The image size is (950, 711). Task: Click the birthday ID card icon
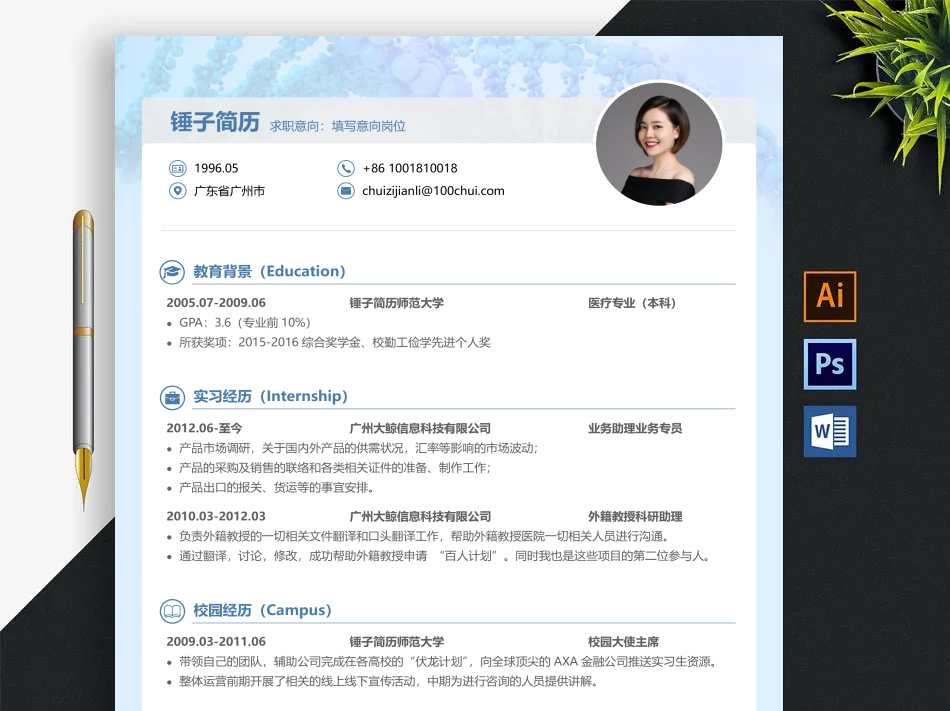tap(178, 168)
